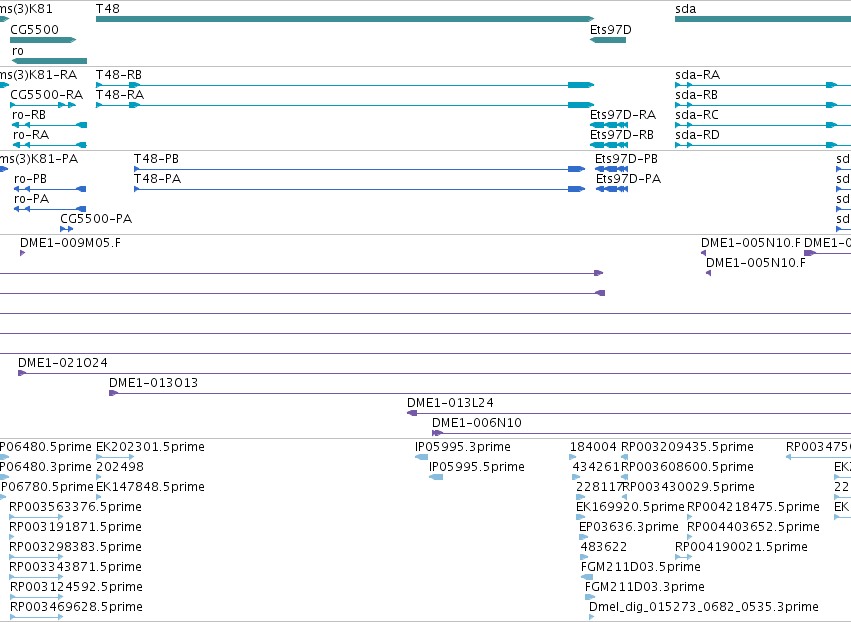Click the 184004 EST label
This screenshot has width=851, height=622.
pyautogui.click(x=593, y=447)
